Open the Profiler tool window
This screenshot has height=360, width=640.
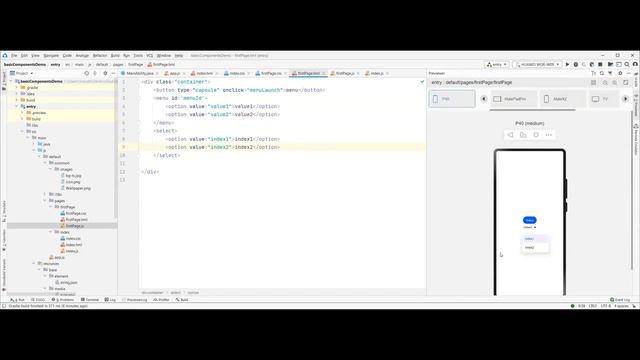[161, 300]
